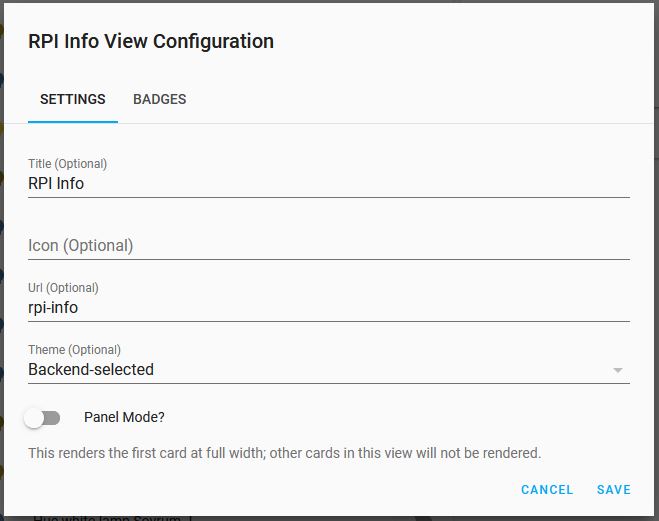Viewport: 659px width, 521px height.
Task: Focus the Url field containing rpi-info
Action: click(x=329, y=308)
